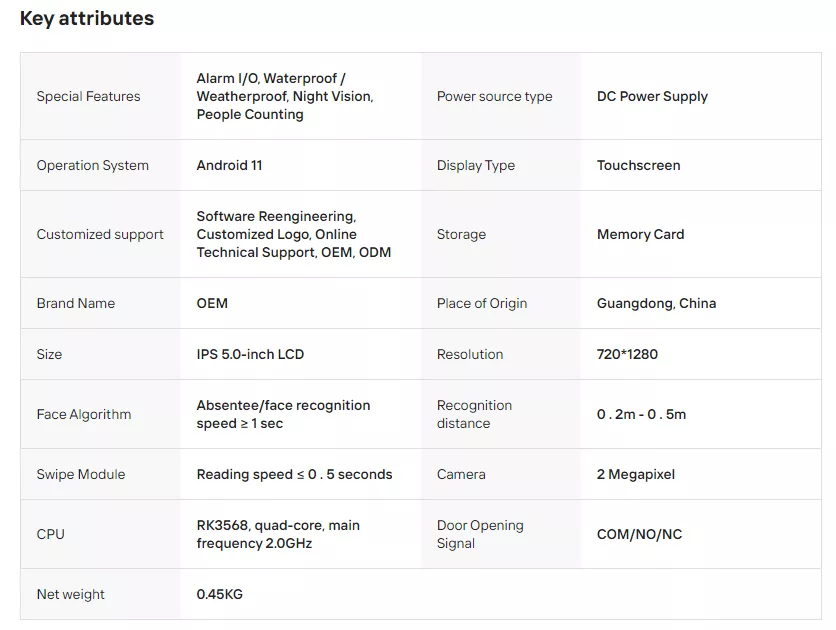The image size is (836, 630).
Task: Select the Swipe Module label
Action: tap(81, 474)
